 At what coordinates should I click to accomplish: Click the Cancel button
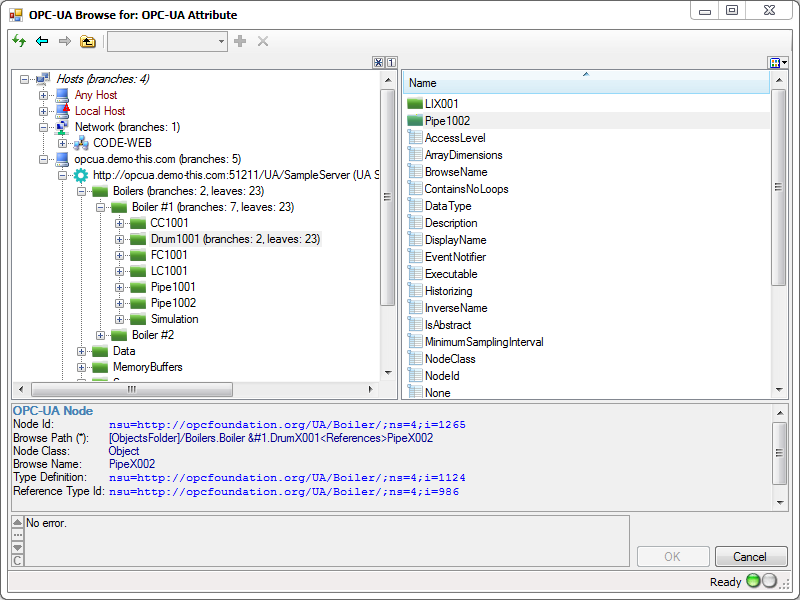pos(751,556)
